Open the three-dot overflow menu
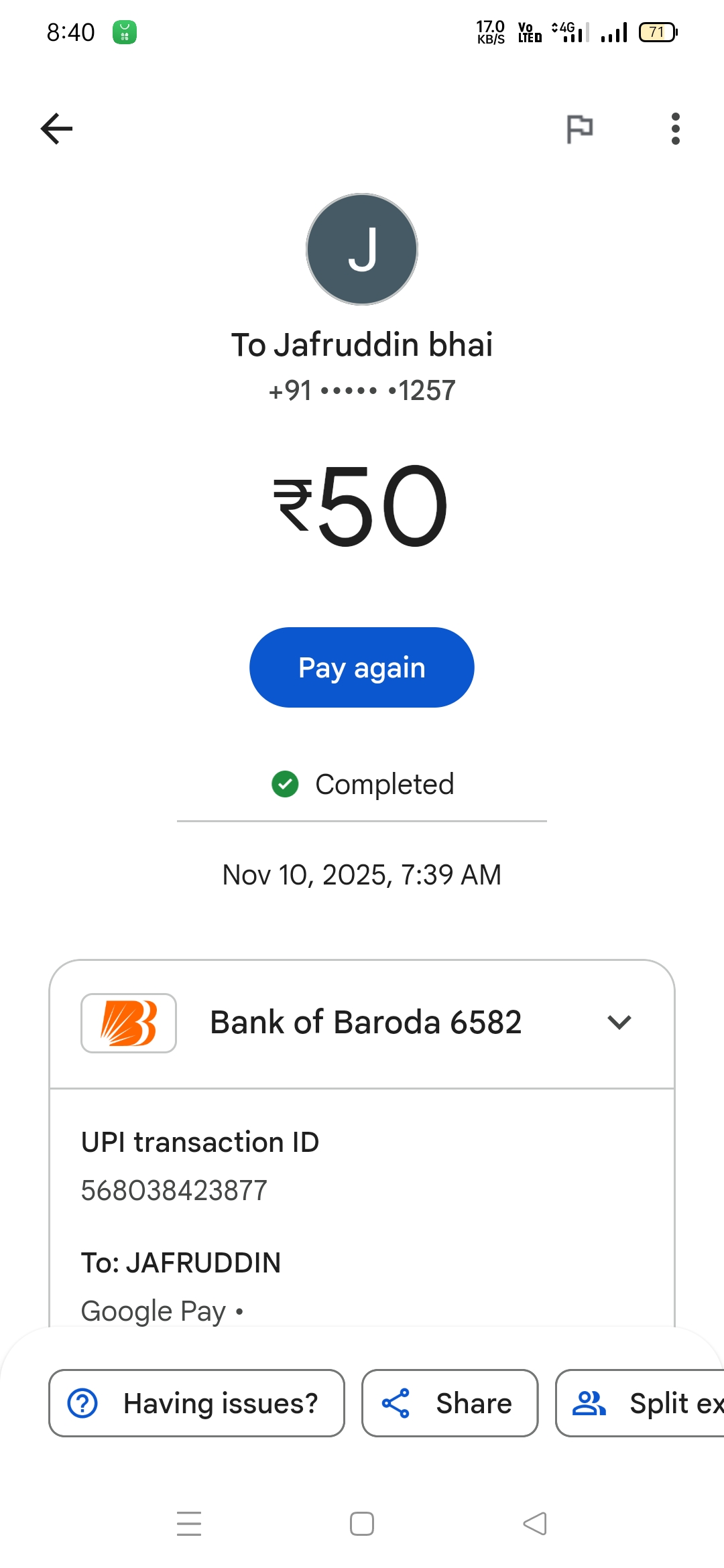This screenshot has height=1568, width=724. coord(675,129)
